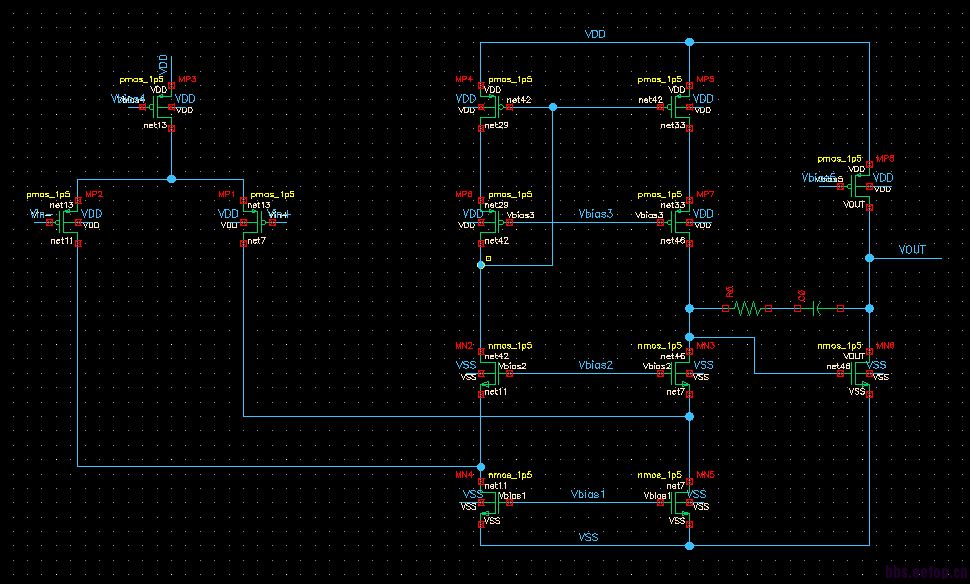Select the MP7 PMOS transistor symbol
Screen dimensions: 970x584
click(677, 221)
